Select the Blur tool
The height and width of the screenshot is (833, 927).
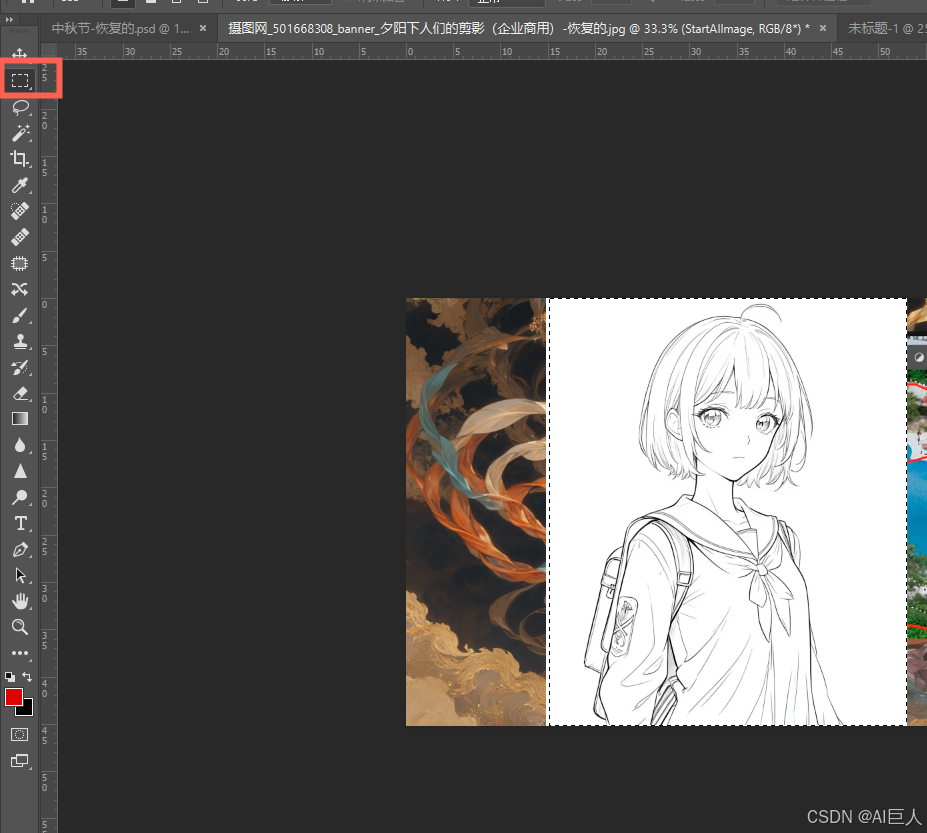tap(20, 445)
